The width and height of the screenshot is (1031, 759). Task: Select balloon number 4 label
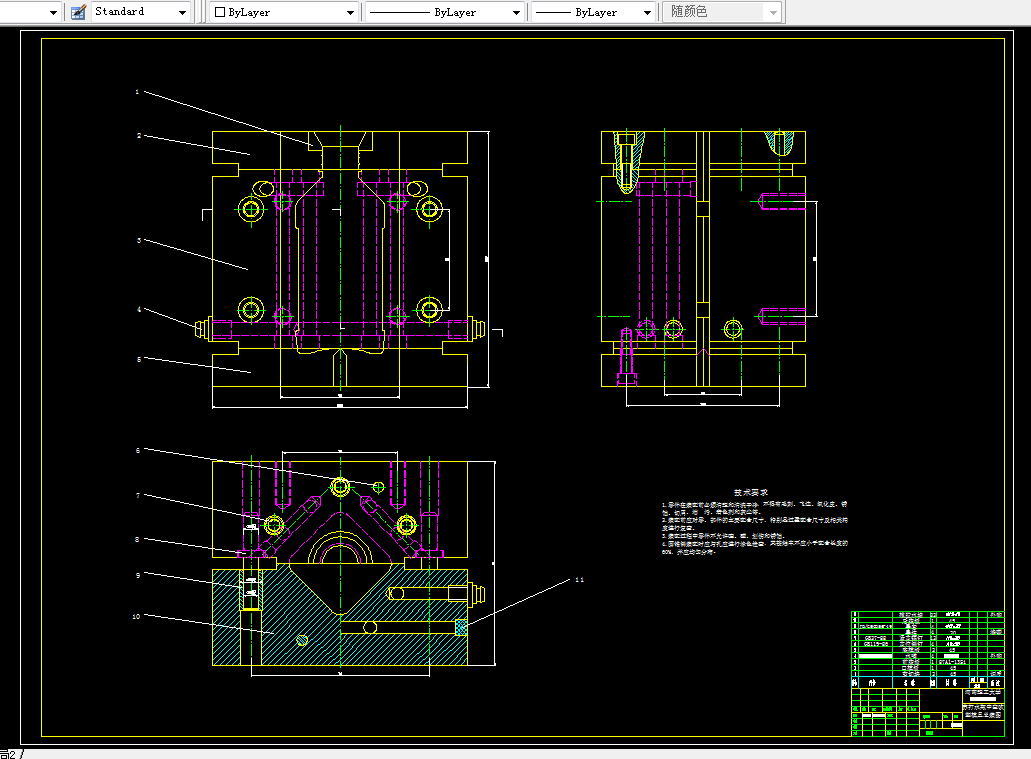pos(139,309)
